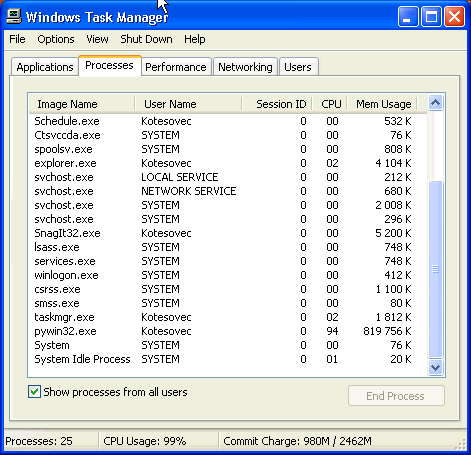Minimize the Task Manager window

point(408,16)
